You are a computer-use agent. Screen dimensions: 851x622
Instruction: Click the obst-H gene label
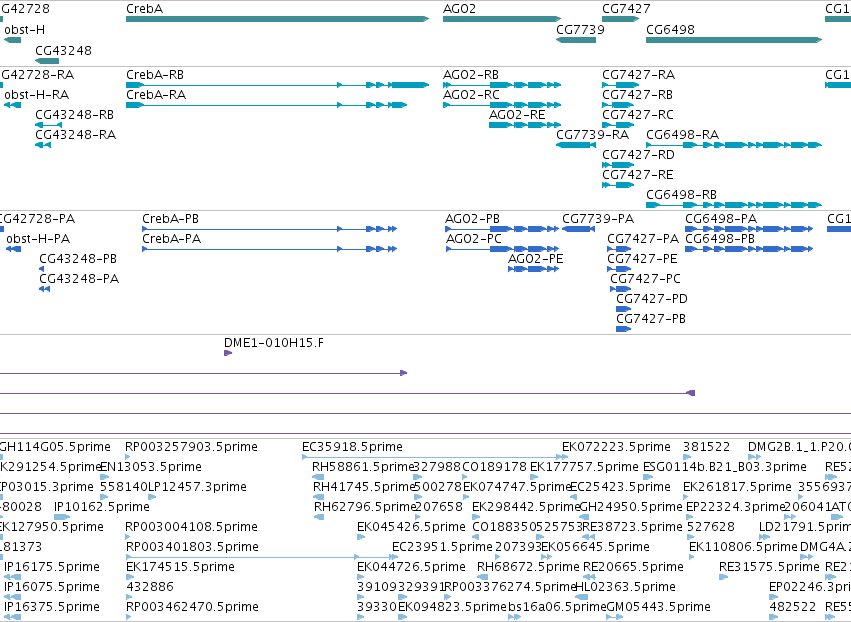(24, 29)
